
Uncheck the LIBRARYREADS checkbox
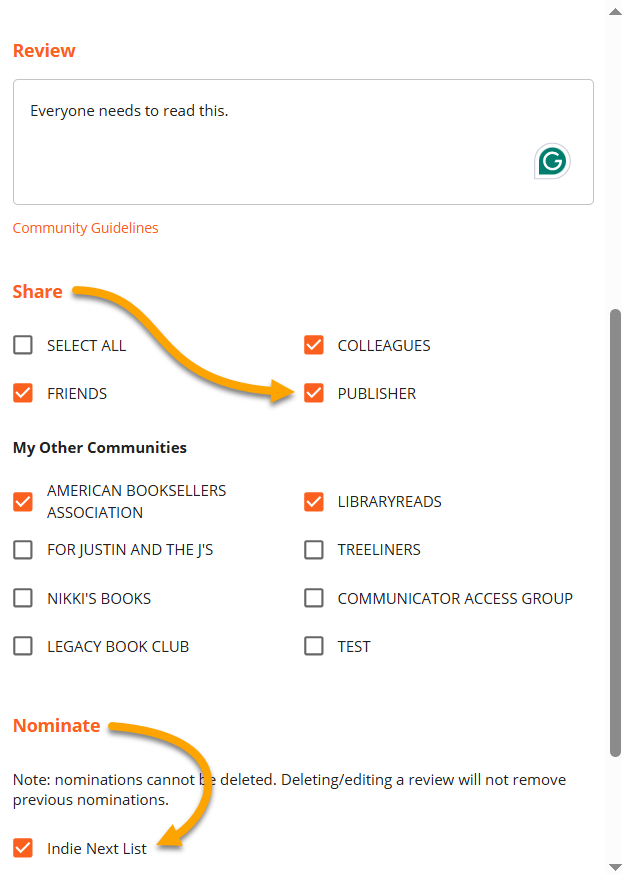point(314,502)
